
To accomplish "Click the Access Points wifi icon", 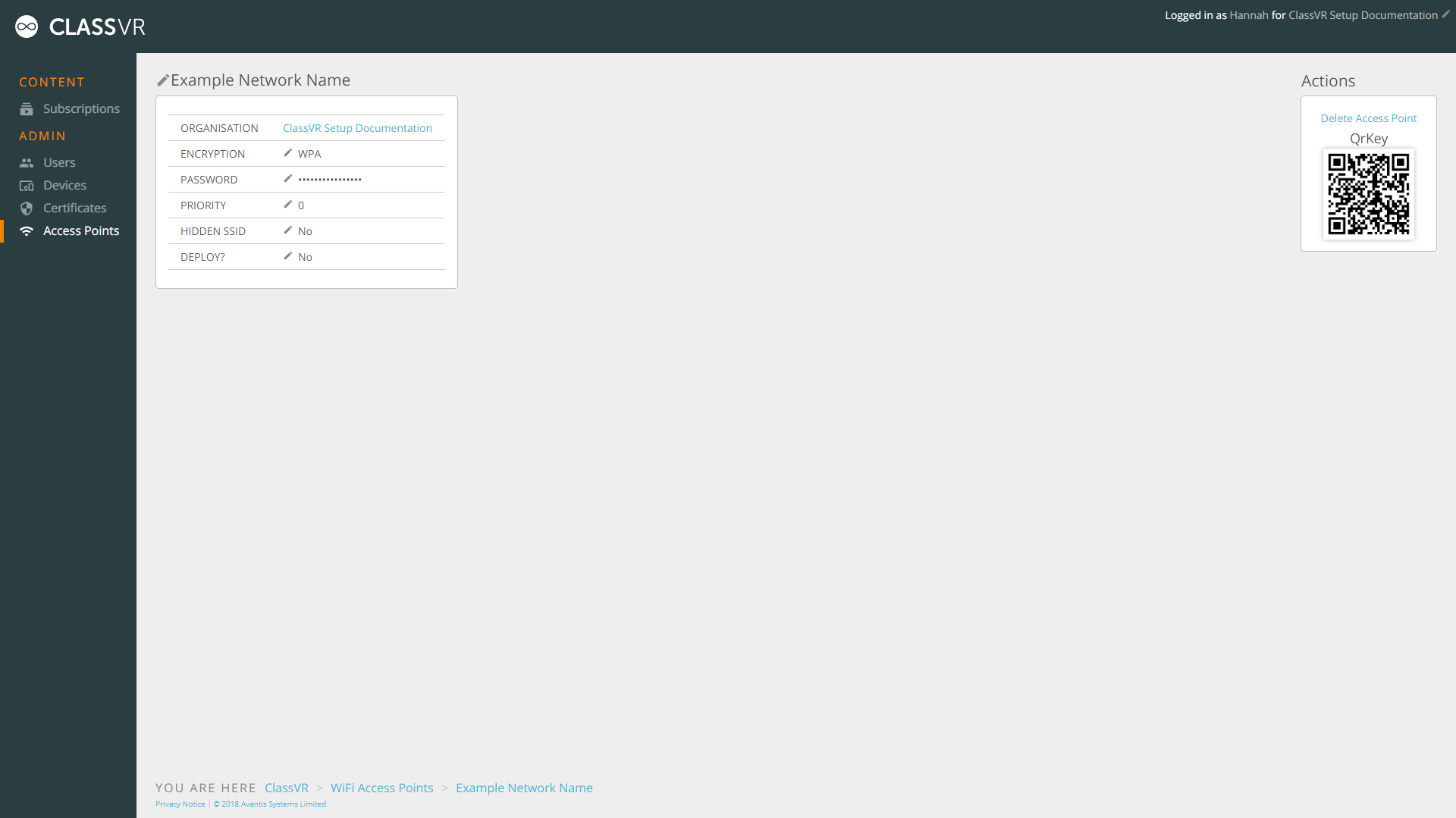I will (x=27, y=231).
